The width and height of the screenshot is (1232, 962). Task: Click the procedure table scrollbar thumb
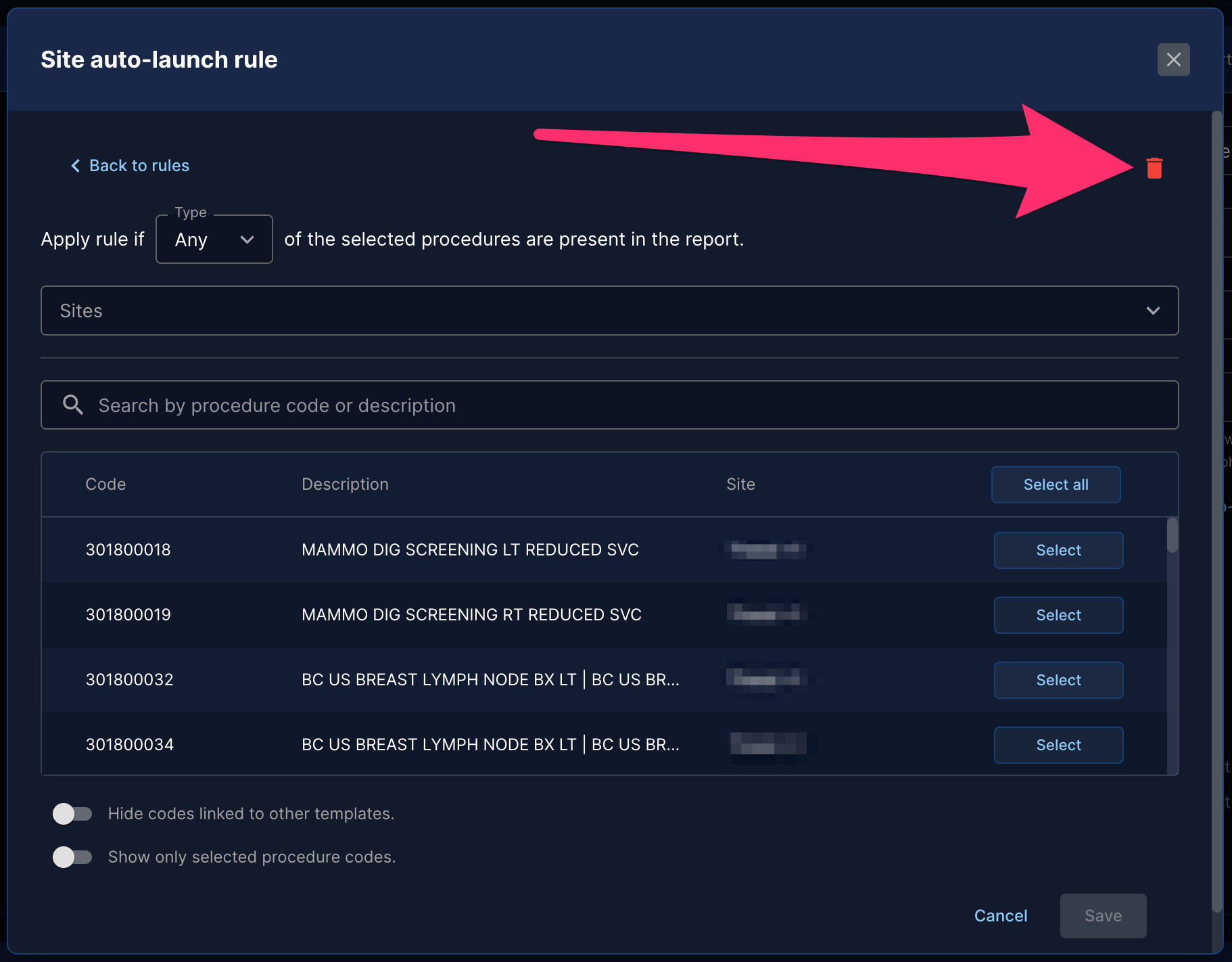point(1172,535)
